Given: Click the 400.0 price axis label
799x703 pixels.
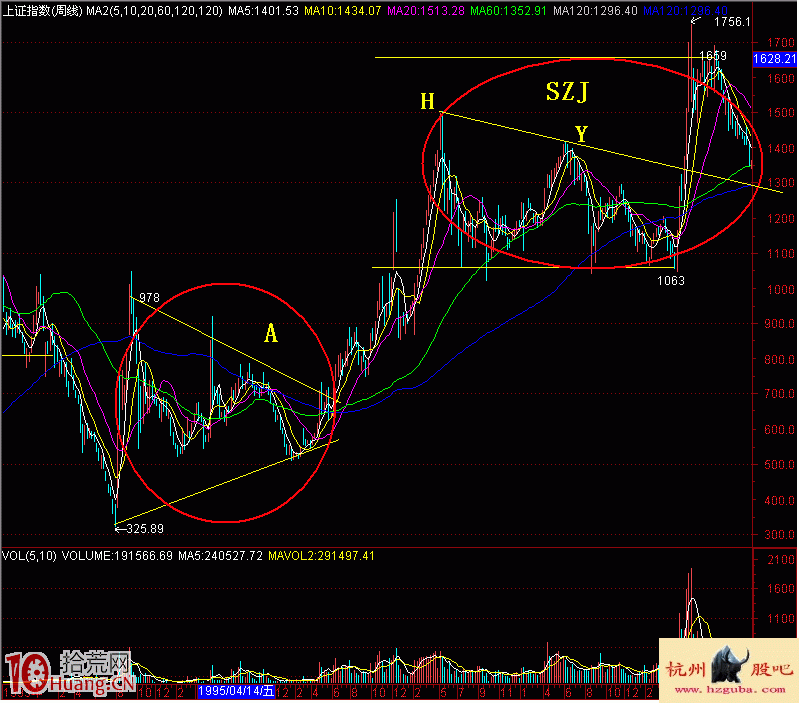Looking at the screenshot, I should click(x=780, y=501).
